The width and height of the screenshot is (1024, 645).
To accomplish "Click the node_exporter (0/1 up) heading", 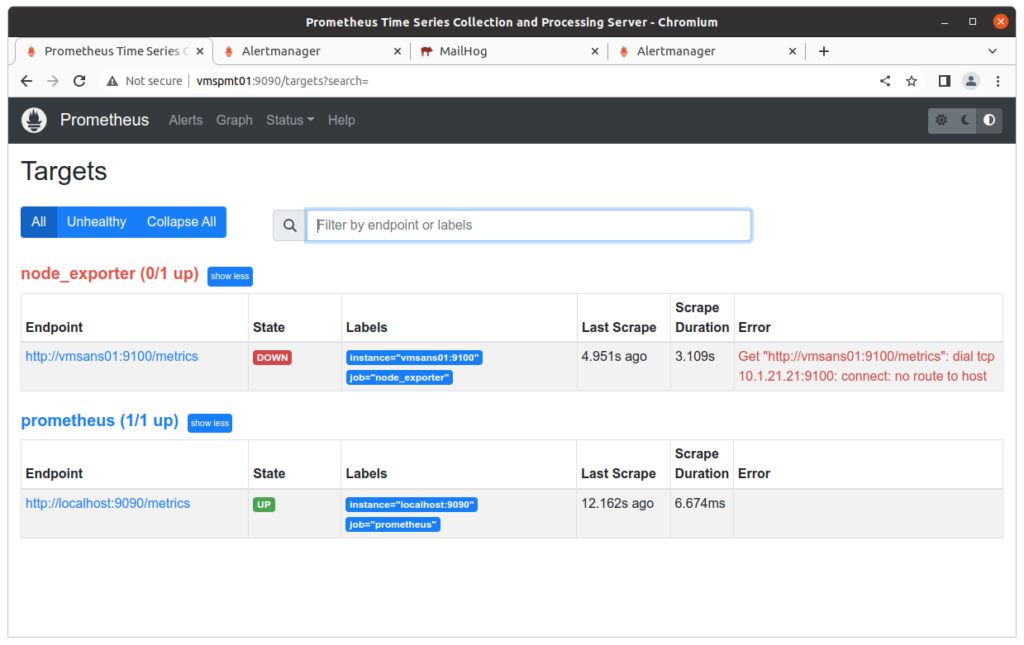I will (110, 274).
